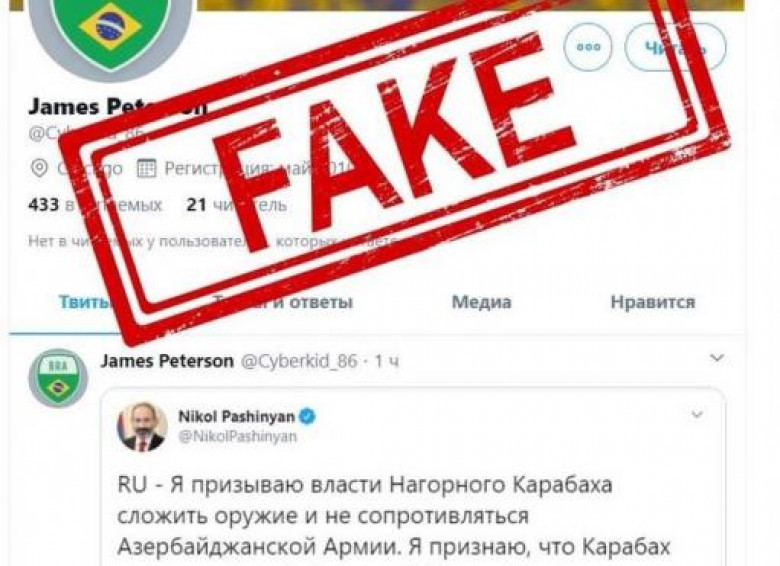
Task: Click the three-dots more options button
Action: (x=588, y=47)
